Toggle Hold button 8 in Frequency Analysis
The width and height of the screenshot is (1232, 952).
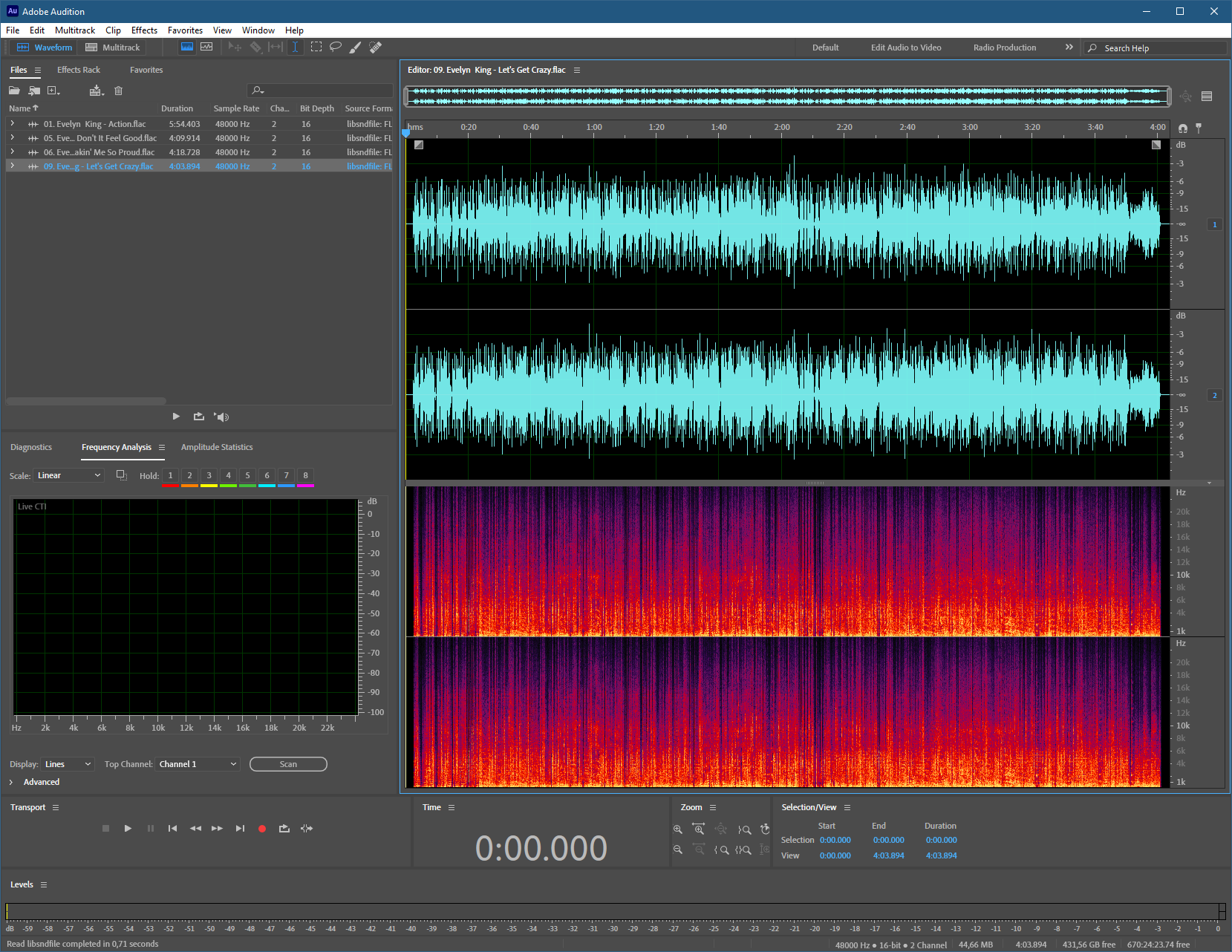point(305,476)
